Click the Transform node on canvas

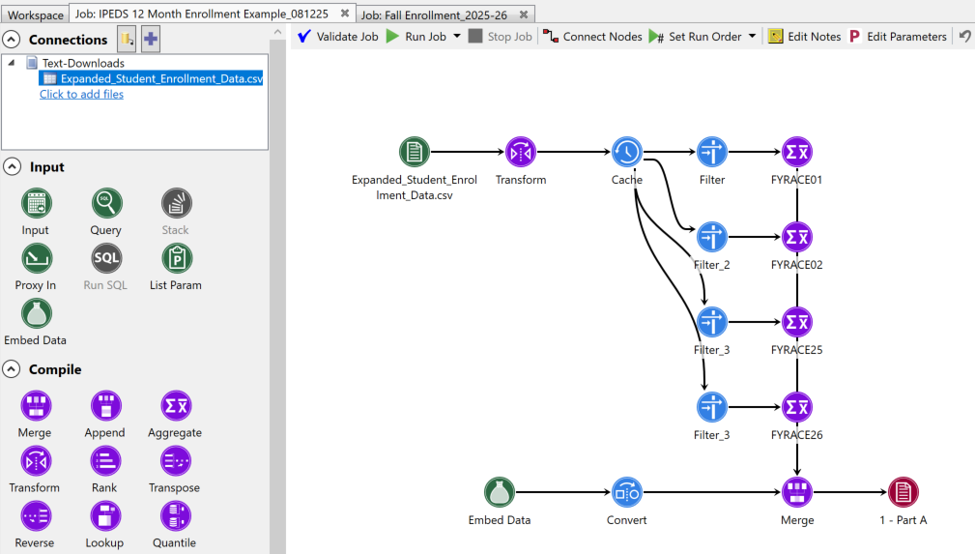point(520,152)
